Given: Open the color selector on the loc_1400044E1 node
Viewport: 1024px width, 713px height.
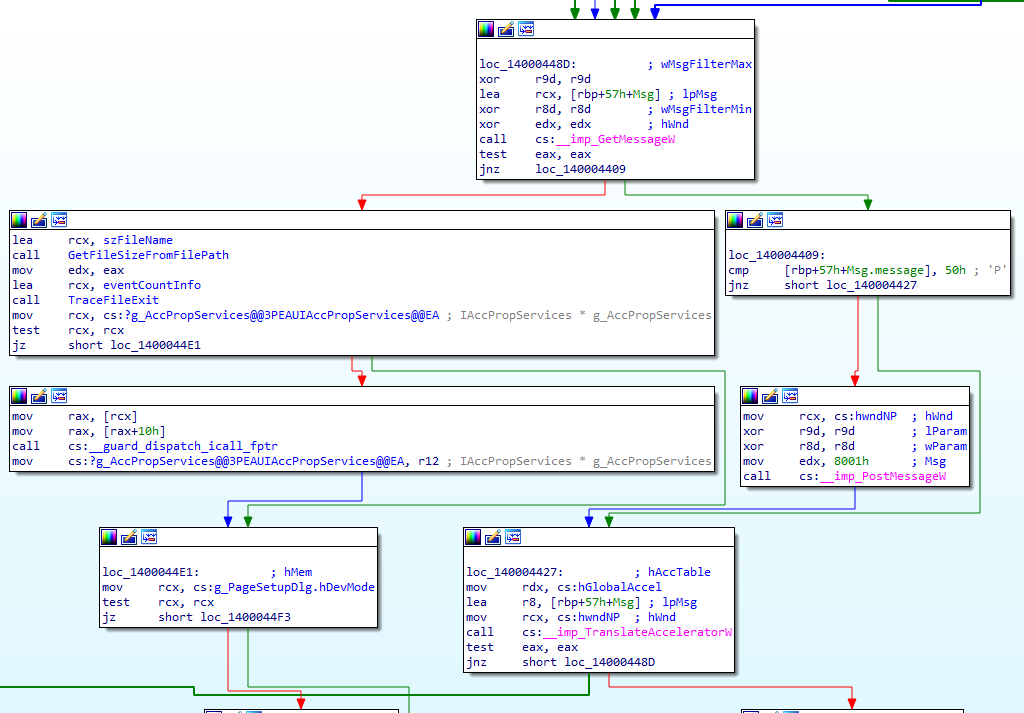Looking at the screenshot, I should (x=108, y=537).
